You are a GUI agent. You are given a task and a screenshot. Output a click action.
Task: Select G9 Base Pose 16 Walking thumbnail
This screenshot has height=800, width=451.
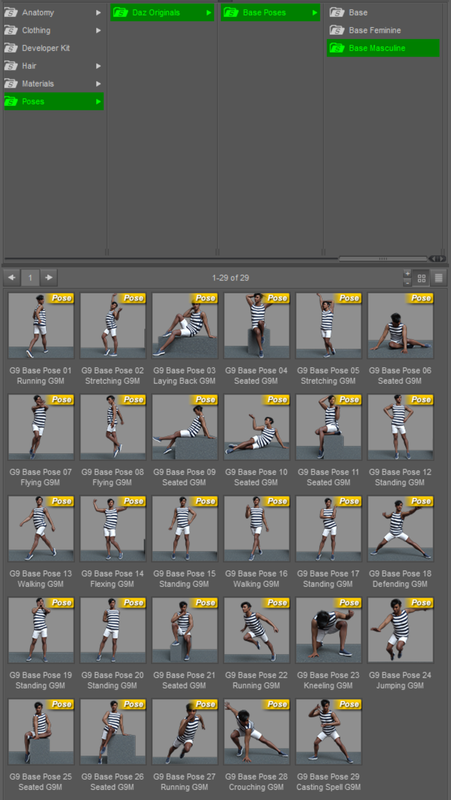[x=257, y=529]
